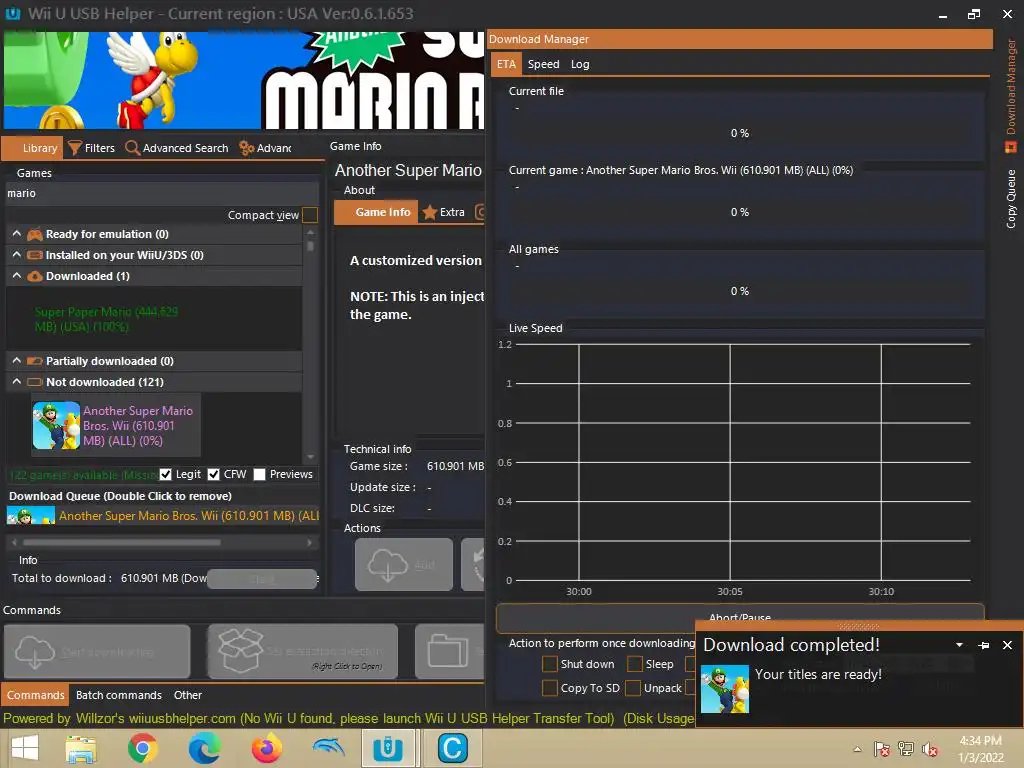Open Google Chrome from taskbar
Image resolution: width=1024 pixels, height=768 pixels.
pyautogui.click(x=142, y=748)
